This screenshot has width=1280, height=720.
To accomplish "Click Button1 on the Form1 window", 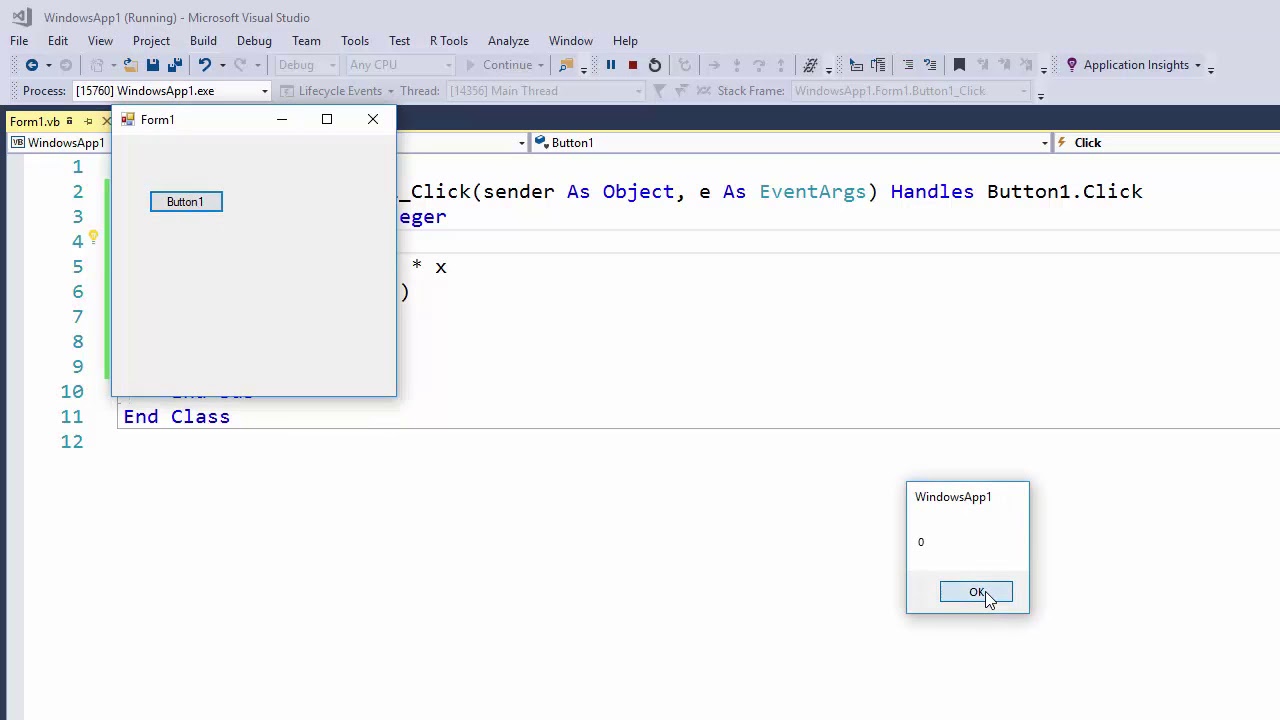I will coord(186,202).
